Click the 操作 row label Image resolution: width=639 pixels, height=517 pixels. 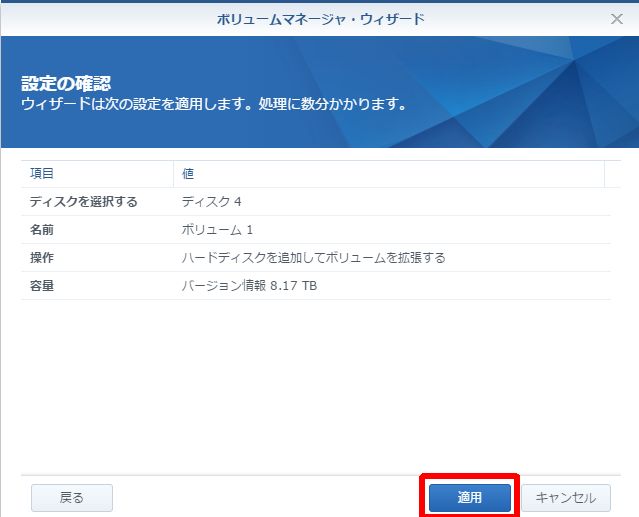coord(42,257)
